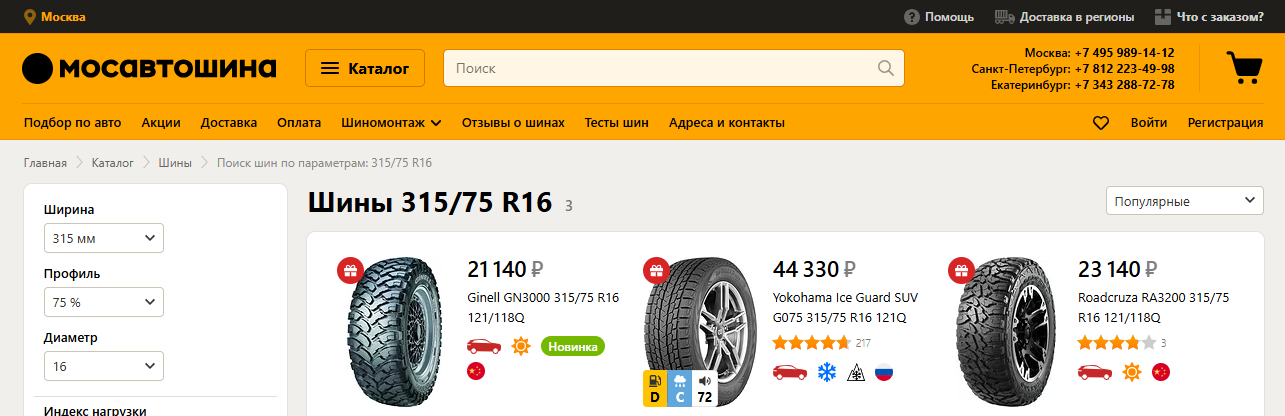The image size is (1285, 416).
Task: Go to Шины breadcrumb
Action: [x=175, y=162]
